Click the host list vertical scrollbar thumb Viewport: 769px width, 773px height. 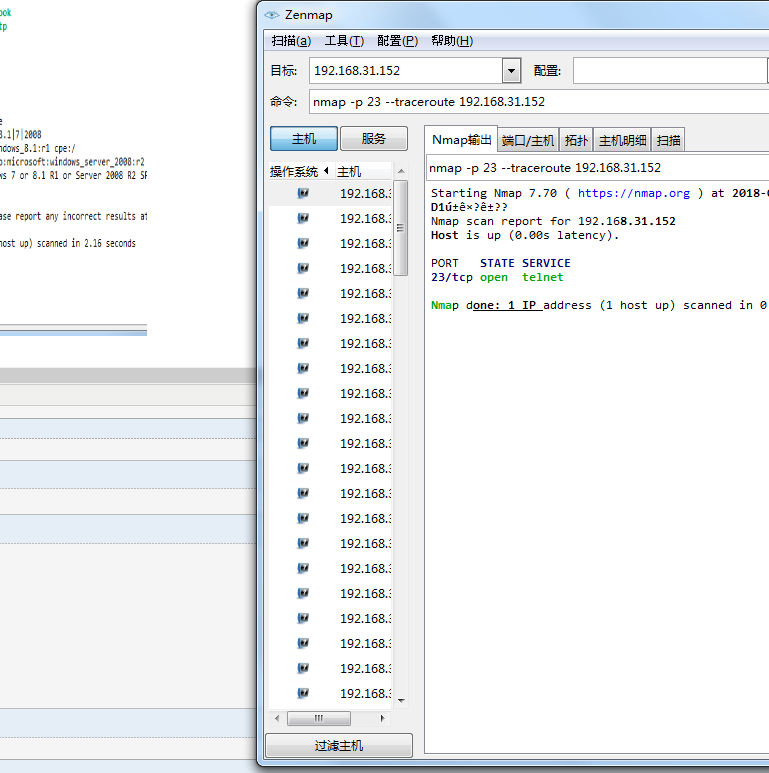pyautogui.click(x=401, y=228)
